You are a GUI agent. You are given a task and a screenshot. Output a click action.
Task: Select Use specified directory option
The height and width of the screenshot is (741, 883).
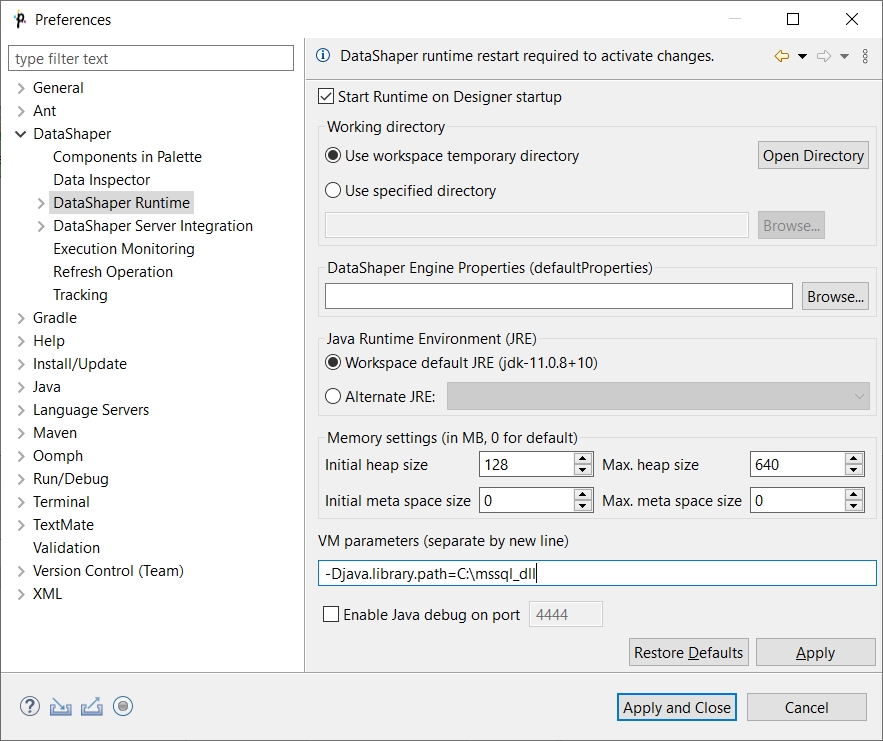point(333,190)
